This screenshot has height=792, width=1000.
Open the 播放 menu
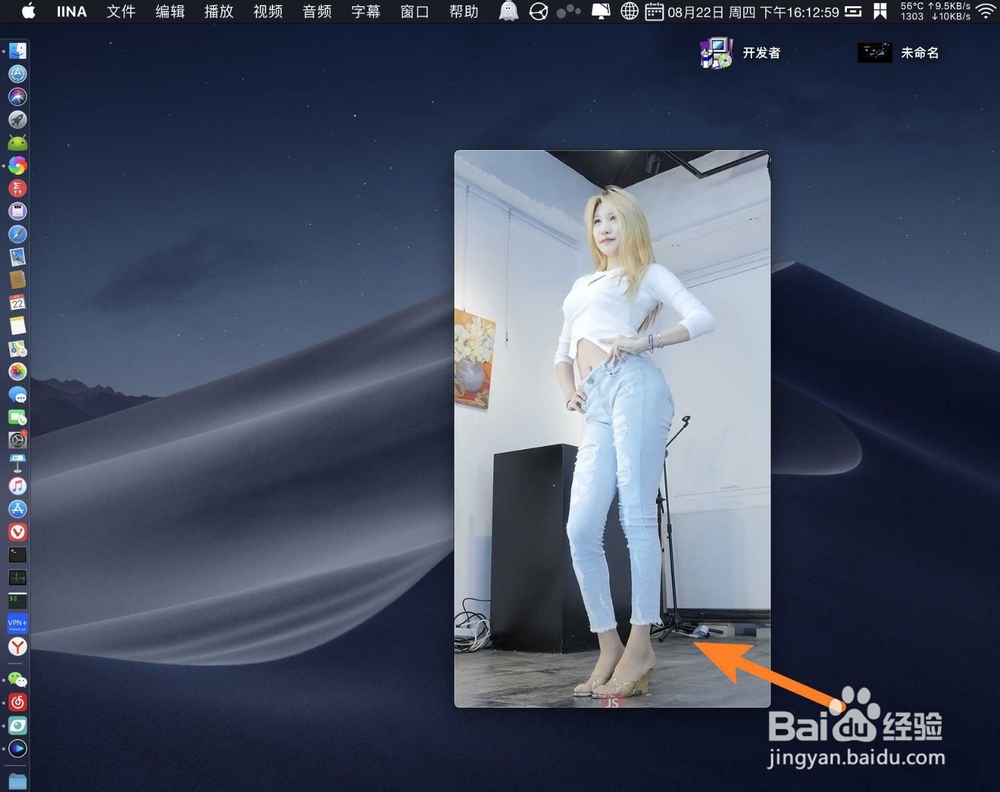click(x=219, y=11)
